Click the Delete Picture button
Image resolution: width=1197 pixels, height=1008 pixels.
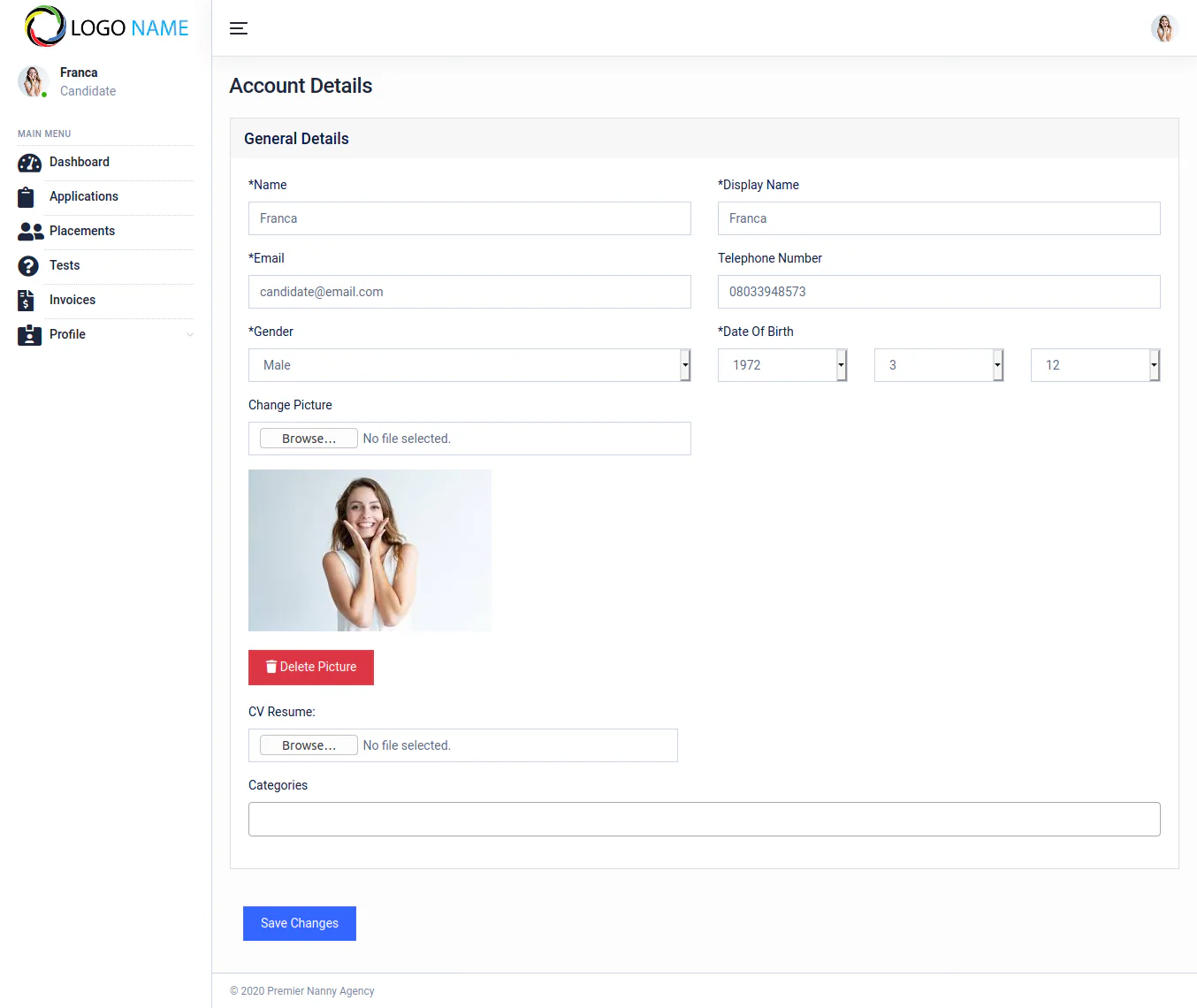[311, 668]
